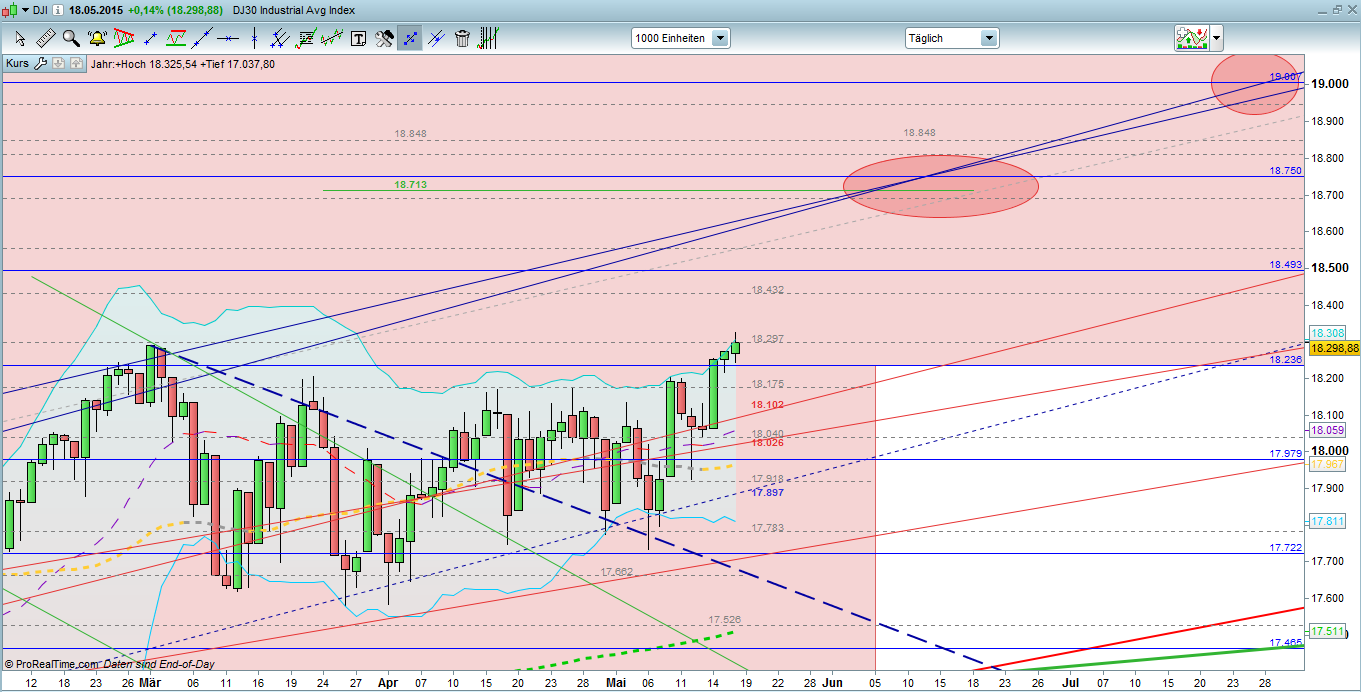Viewport: 1361px width, 692px height.
Task: Click the current price label 18.298,88
Action: click(x=1334, y=348)
